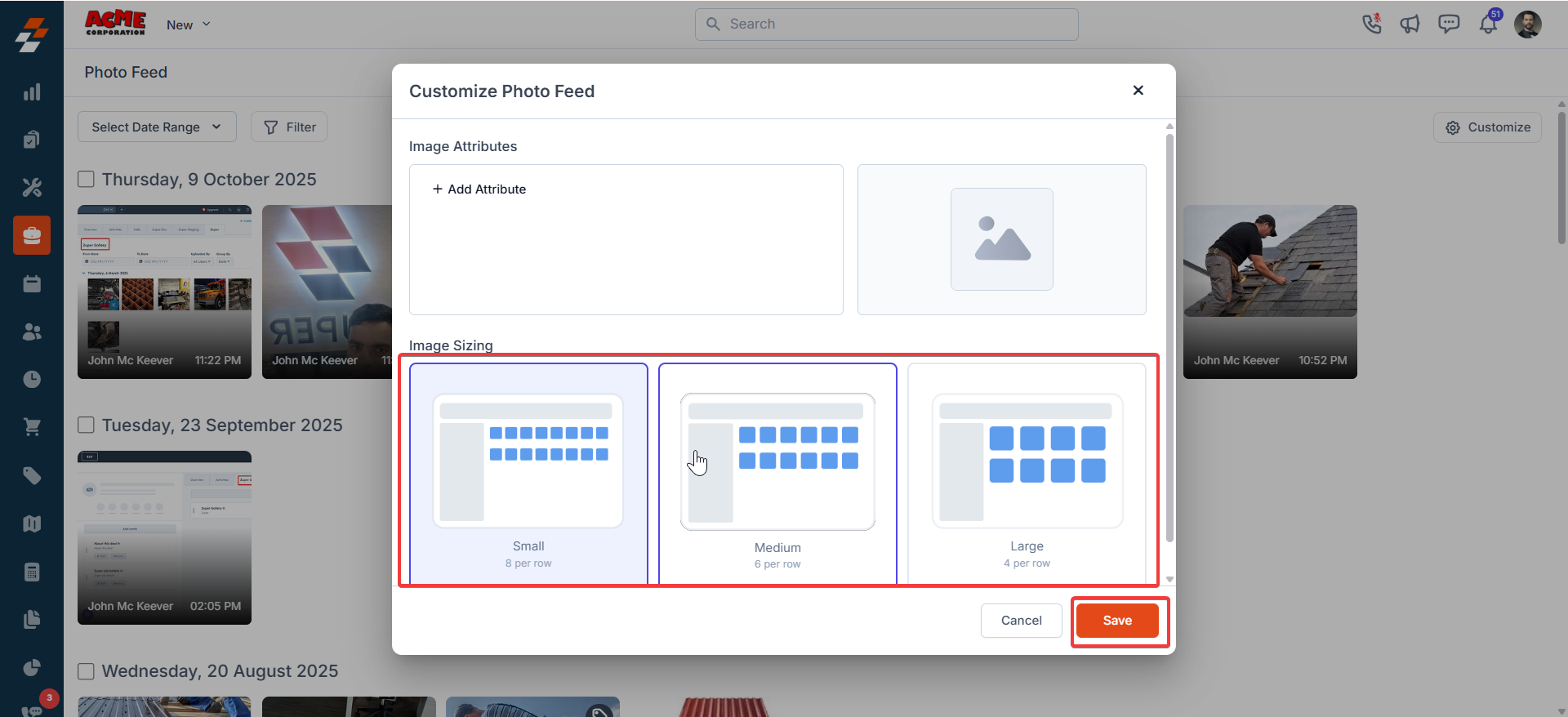Open the chat messages icon
The height and width of the screenshot is (717, 1568).
[1449, 24]
